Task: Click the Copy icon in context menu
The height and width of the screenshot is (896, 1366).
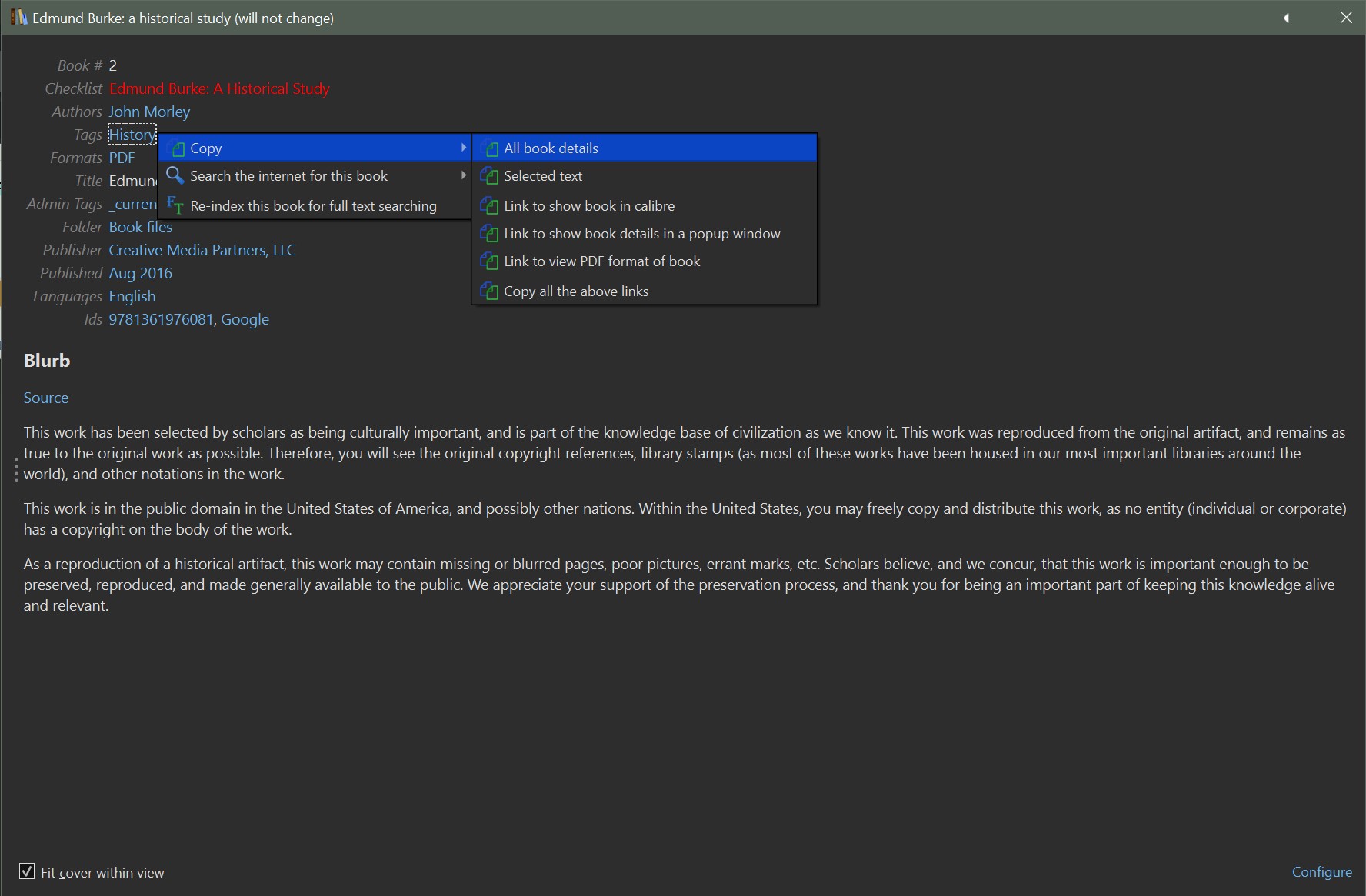Action: point(177,148)
